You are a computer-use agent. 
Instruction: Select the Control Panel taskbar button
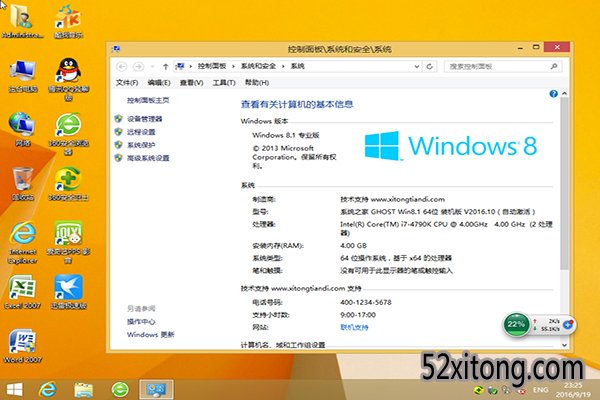156,390
